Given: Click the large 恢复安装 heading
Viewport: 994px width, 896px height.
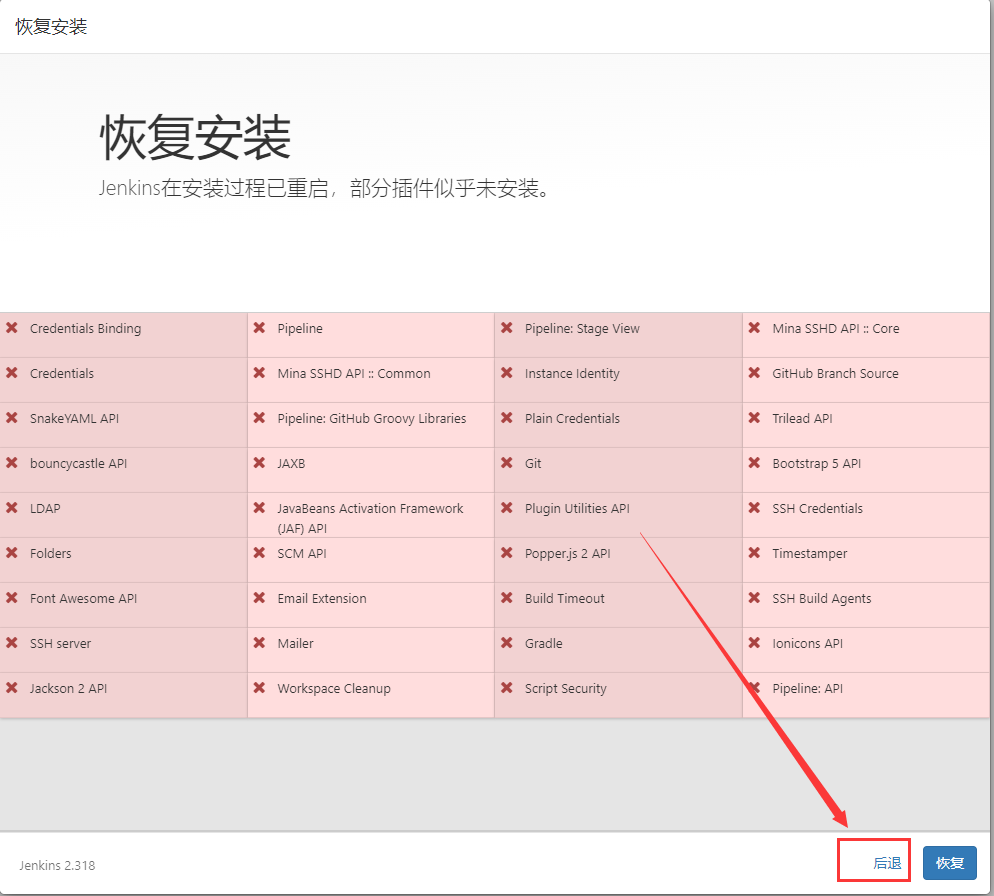Looking at the screenshot, I should pyautogui.click(x=195, y=137).
